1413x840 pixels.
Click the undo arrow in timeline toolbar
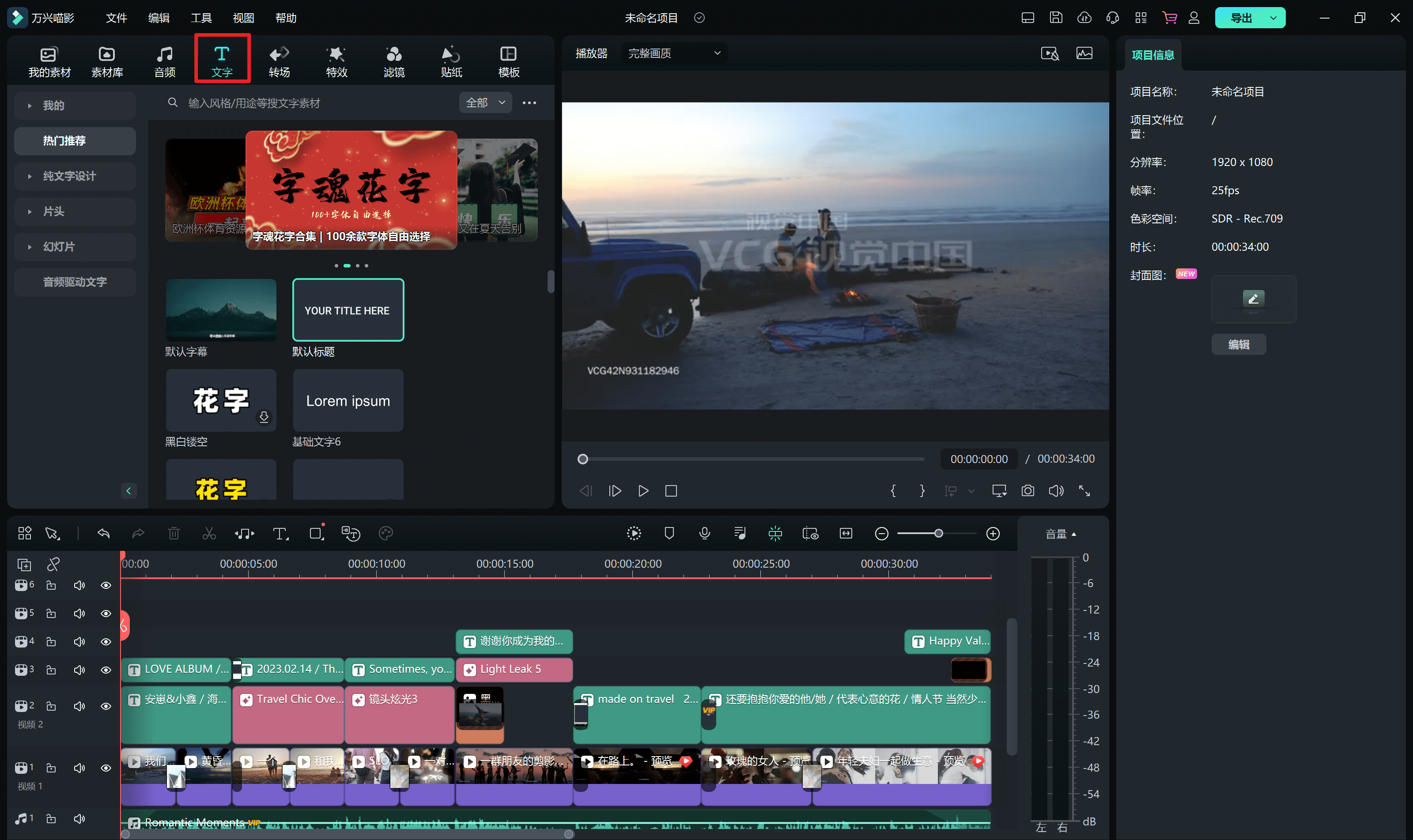(x=104, y=533)
